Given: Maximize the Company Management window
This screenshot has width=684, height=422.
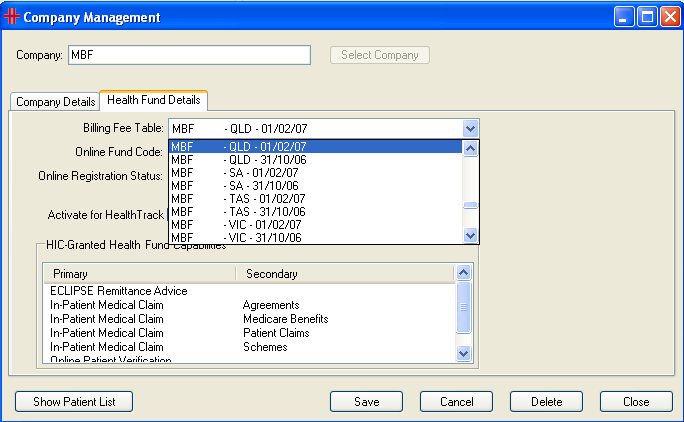Looking at the screenshot, I should click(647, 17).
